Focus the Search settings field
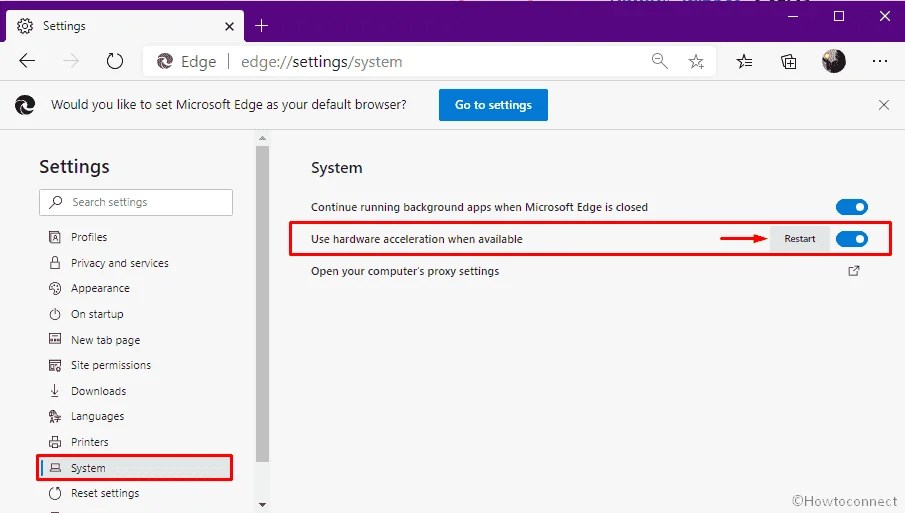Viewport: 905px width, 513px height. click(x=136, y=202)
